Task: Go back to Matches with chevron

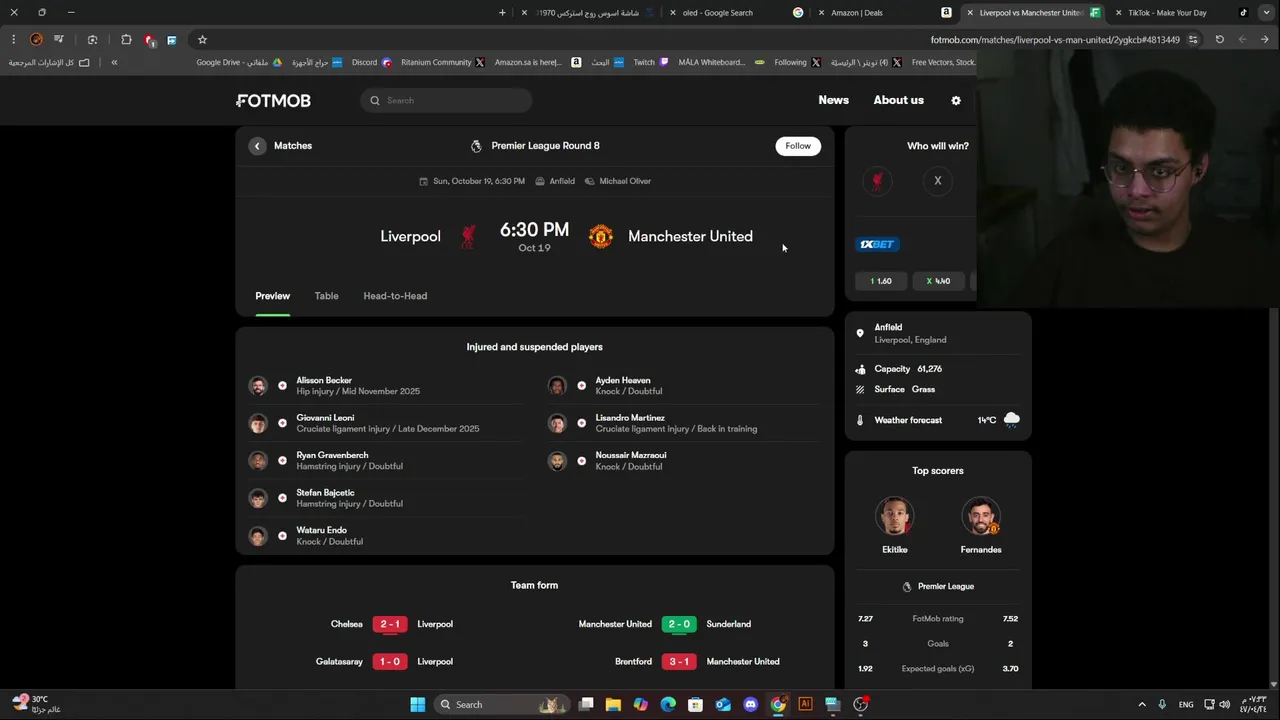Action: click(257, 146)
